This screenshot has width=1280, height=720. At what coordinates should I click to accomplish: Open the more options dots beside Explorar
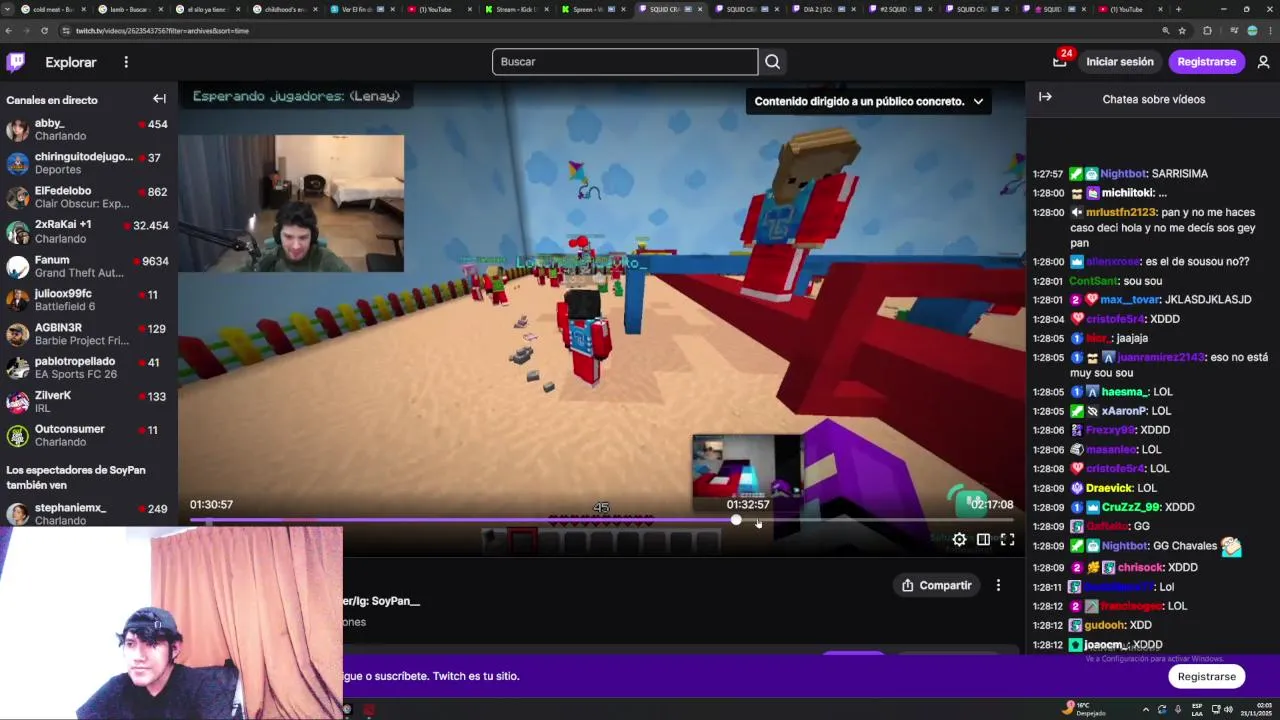[x=126, y=62]
